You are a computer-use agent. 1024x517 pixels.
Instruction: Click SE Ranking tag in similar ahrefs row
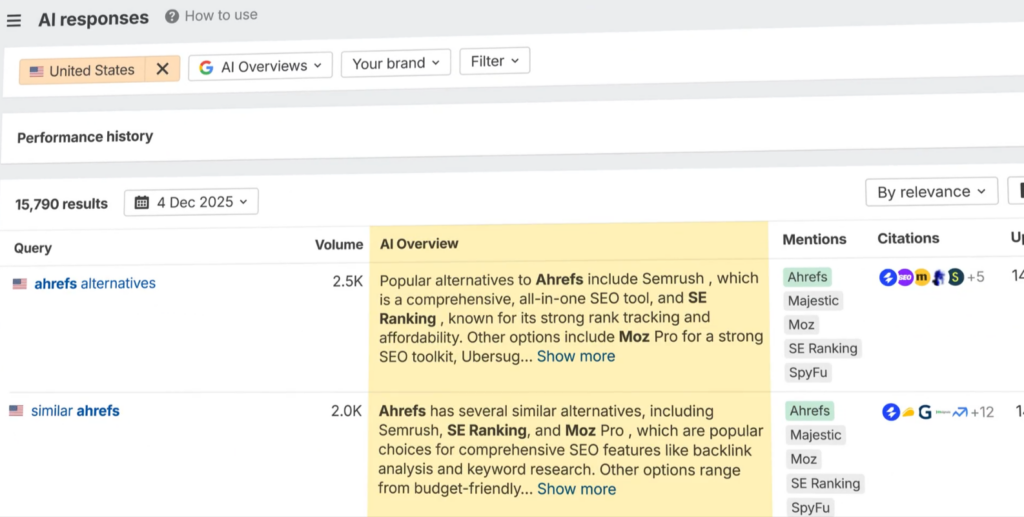(825, 484)
